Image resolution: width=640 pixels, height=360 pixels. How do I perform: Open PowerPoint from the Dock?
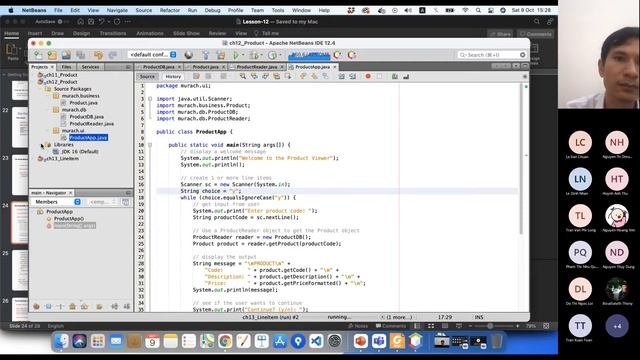click(360, 341)
